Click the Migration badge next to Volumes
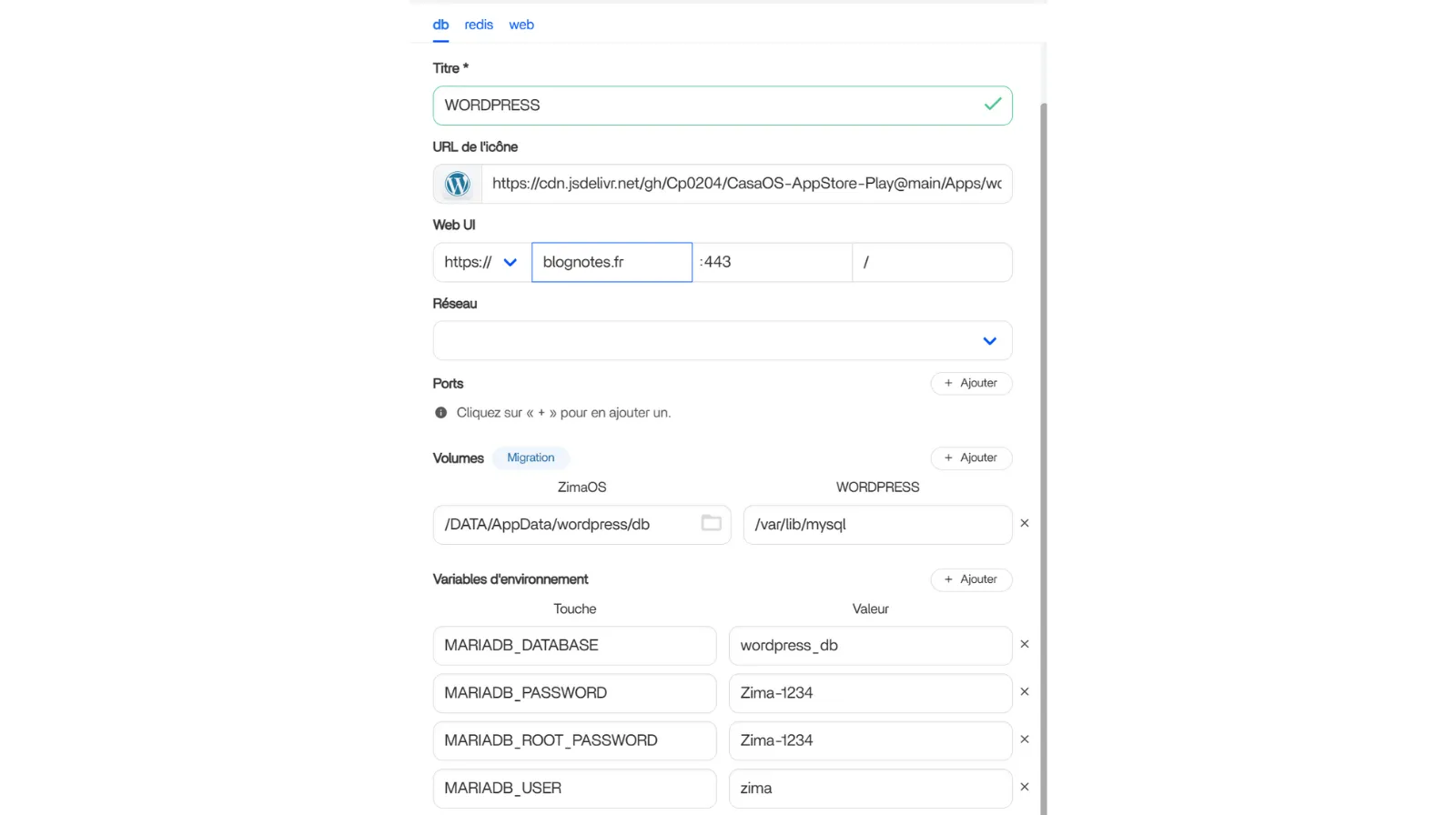Viewport: 1456px width, 815px height. tap(531, 458)
